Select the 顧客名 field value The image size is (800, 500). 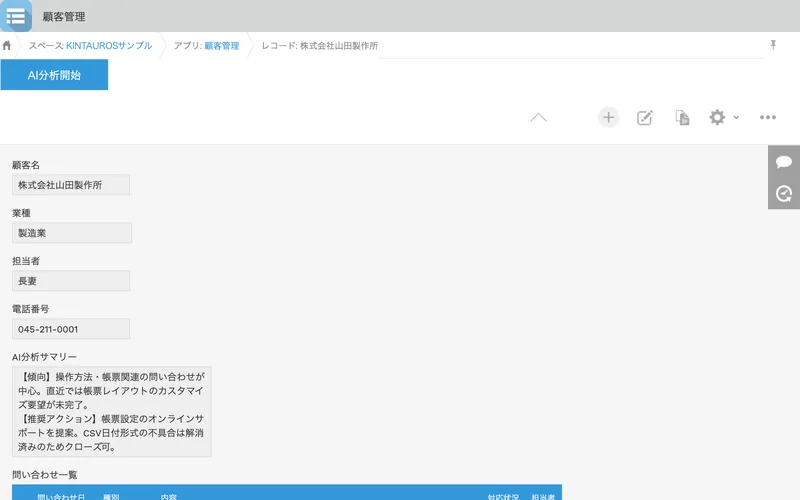tap(71, 185)
